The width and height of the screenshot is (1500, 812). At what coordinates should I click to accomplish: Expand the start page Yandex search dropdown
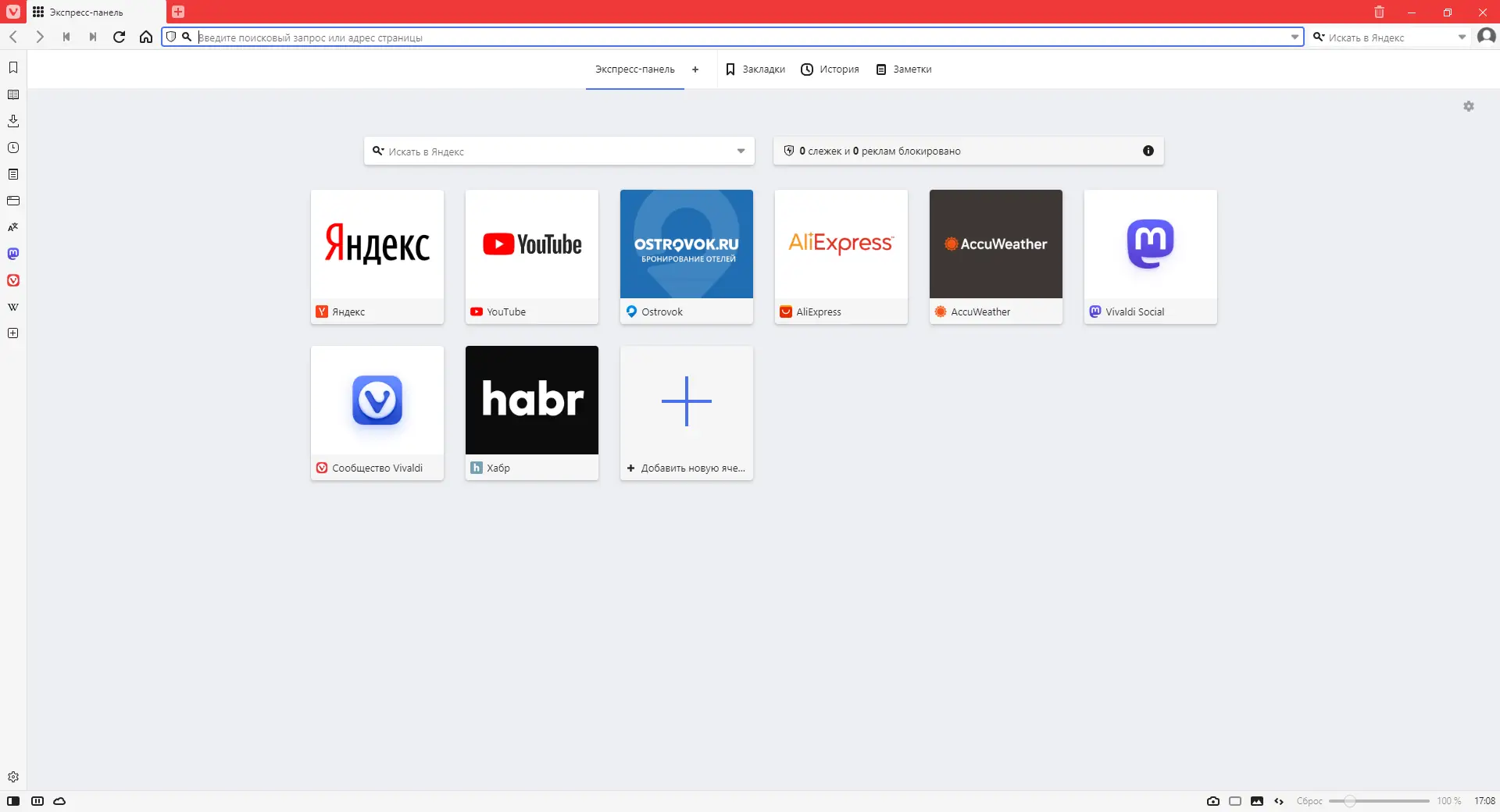741,151
